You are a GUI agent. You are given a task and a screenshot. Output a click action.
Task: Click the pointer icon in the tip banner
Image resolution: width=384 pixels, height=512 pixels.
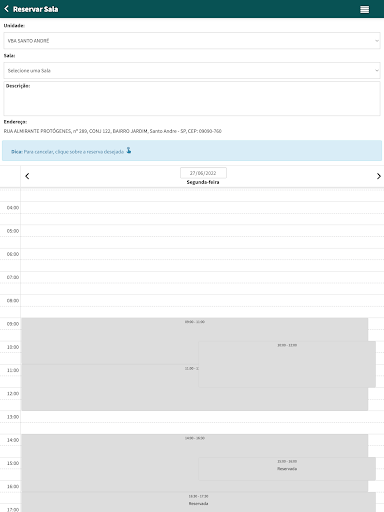129,151
